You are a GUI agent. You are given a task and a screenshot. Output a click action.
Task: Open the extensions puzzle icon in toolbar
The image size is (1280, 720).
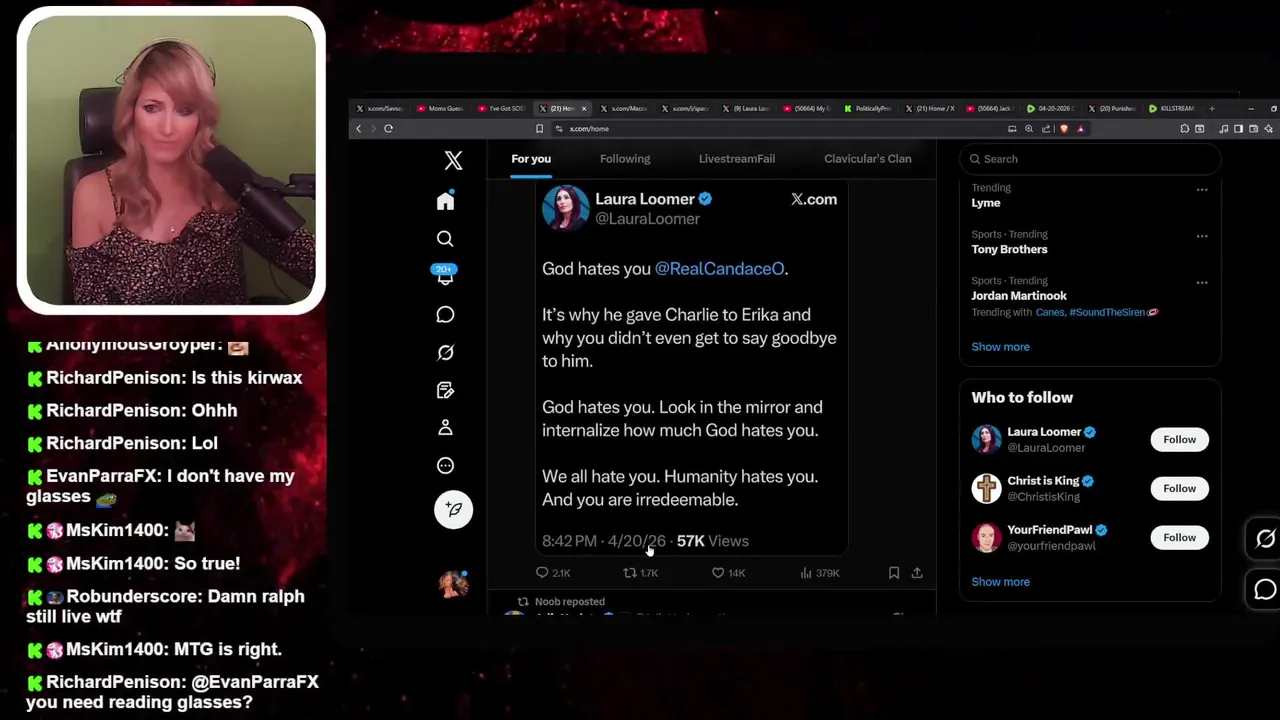(1185, 129)
